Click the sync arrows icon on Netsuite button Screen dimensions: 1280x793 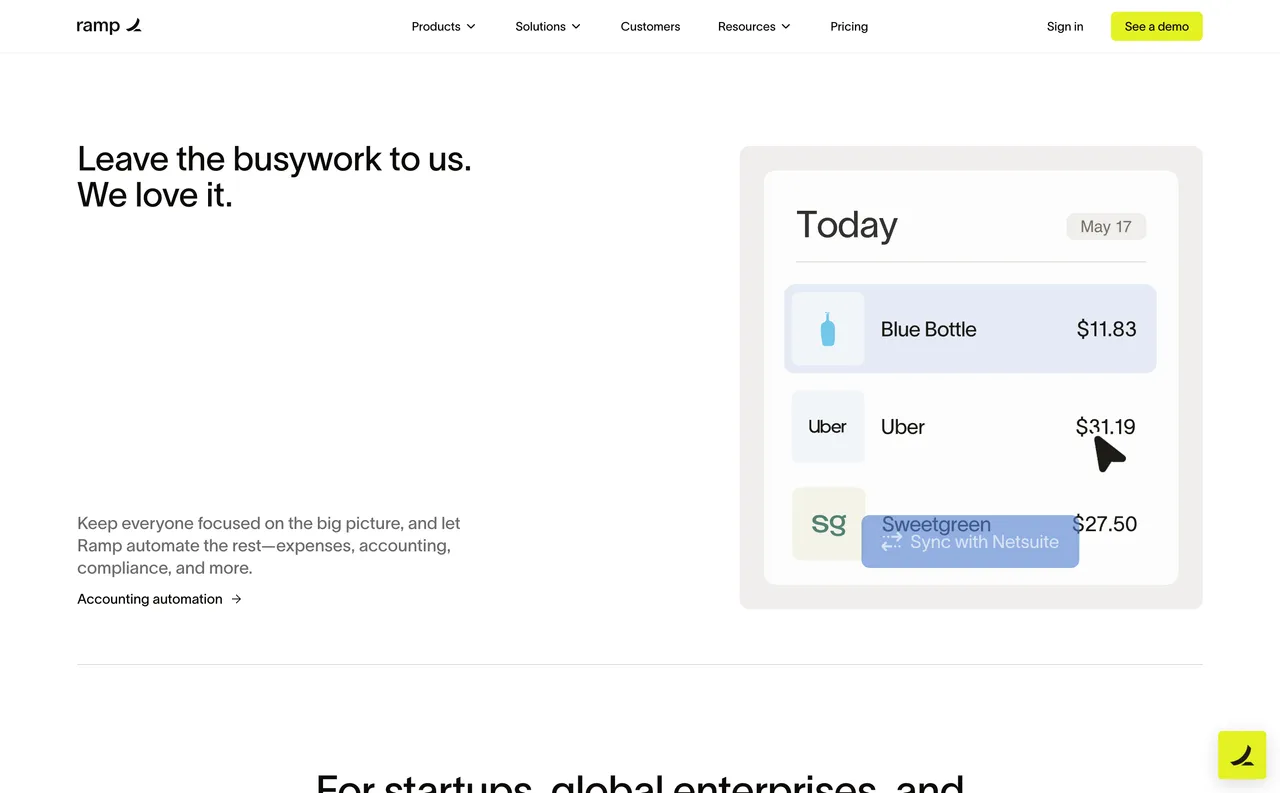tap(892, 541)
